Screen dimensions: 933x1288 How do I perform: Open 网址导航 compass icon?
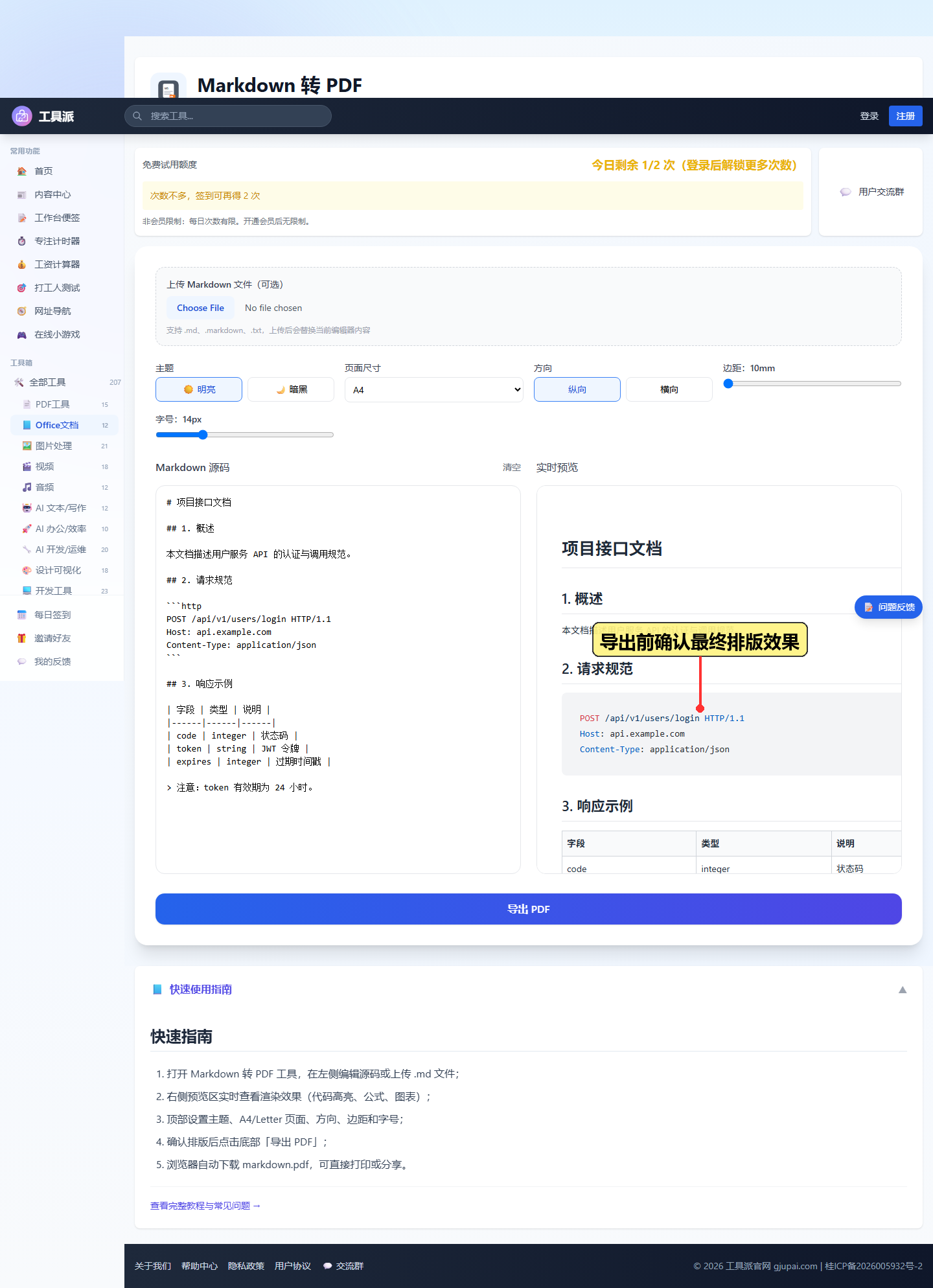22,311
